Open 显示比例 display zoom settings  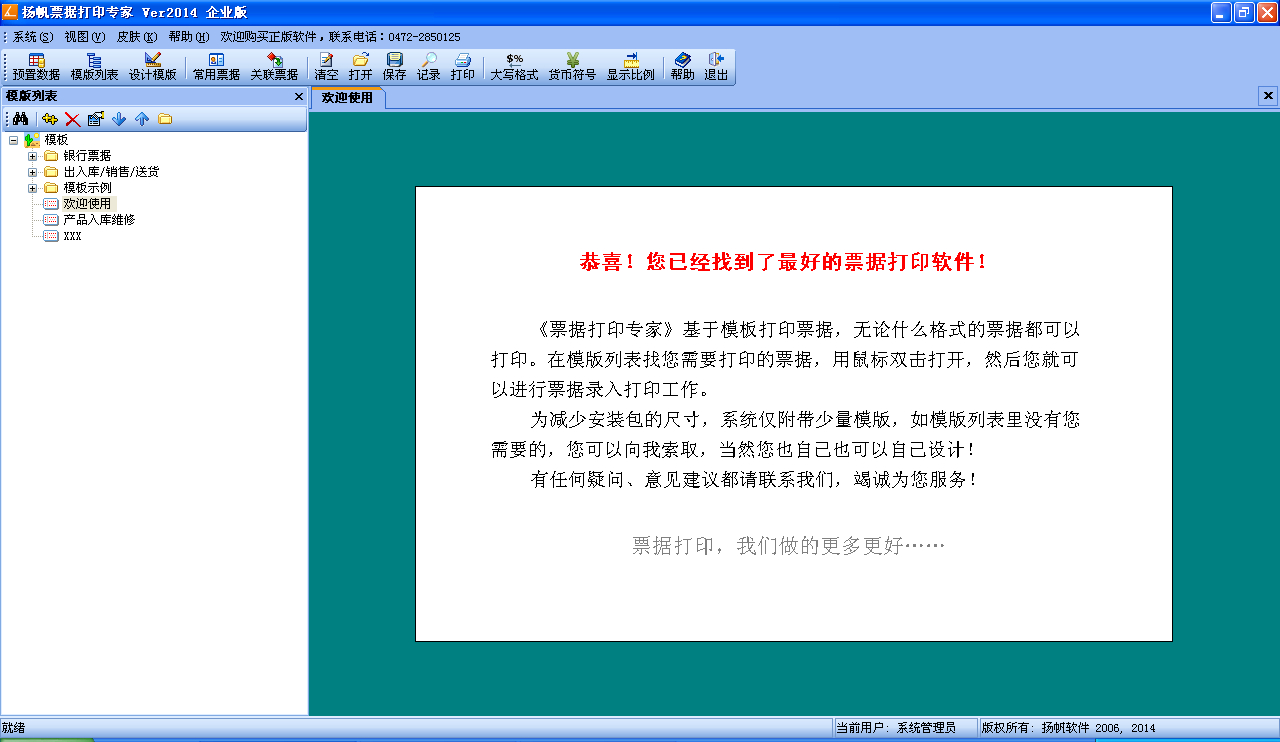click(x=630, y=67)
